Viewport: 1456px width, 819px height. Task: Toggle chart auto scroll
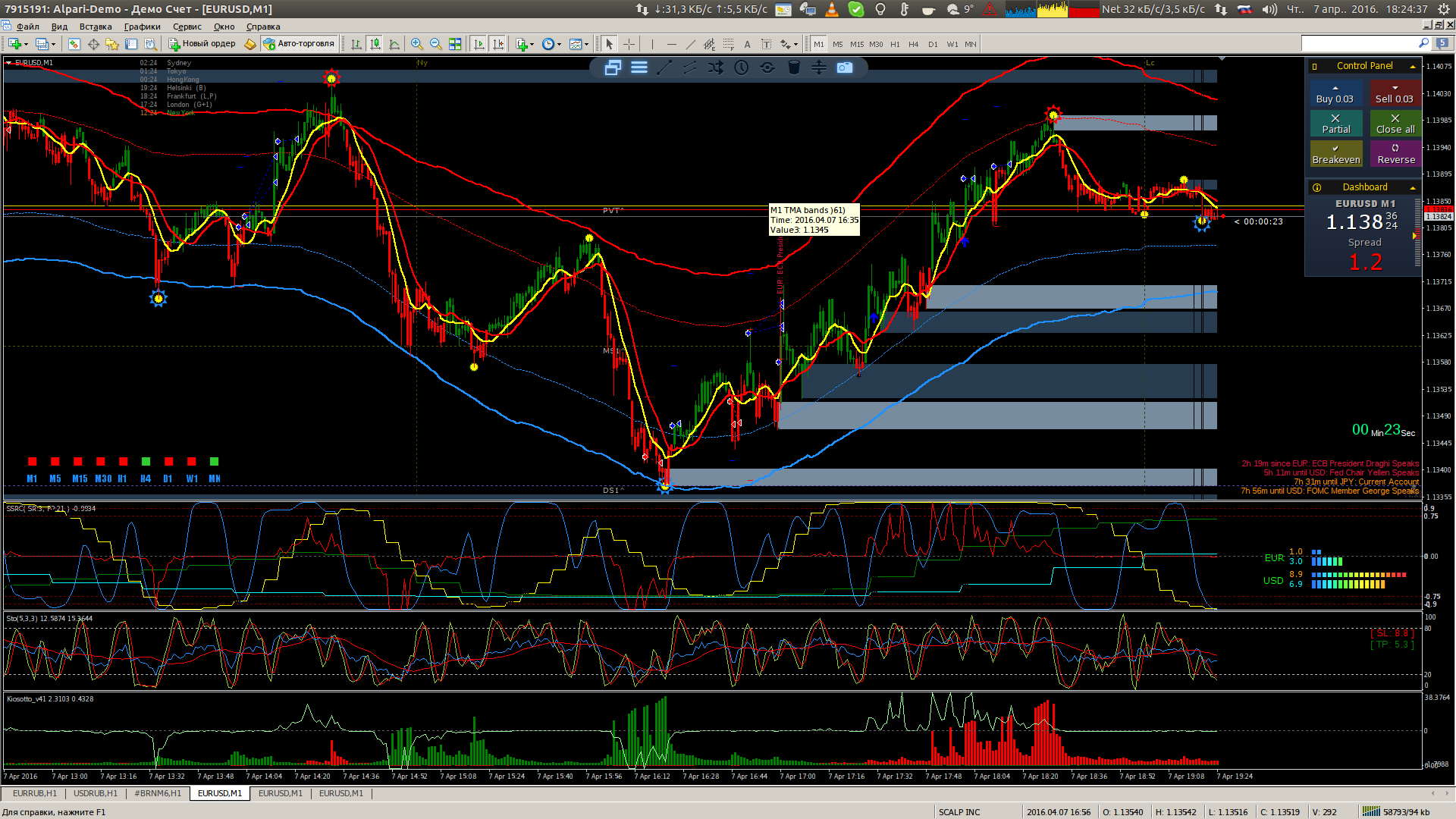[479, 44]
